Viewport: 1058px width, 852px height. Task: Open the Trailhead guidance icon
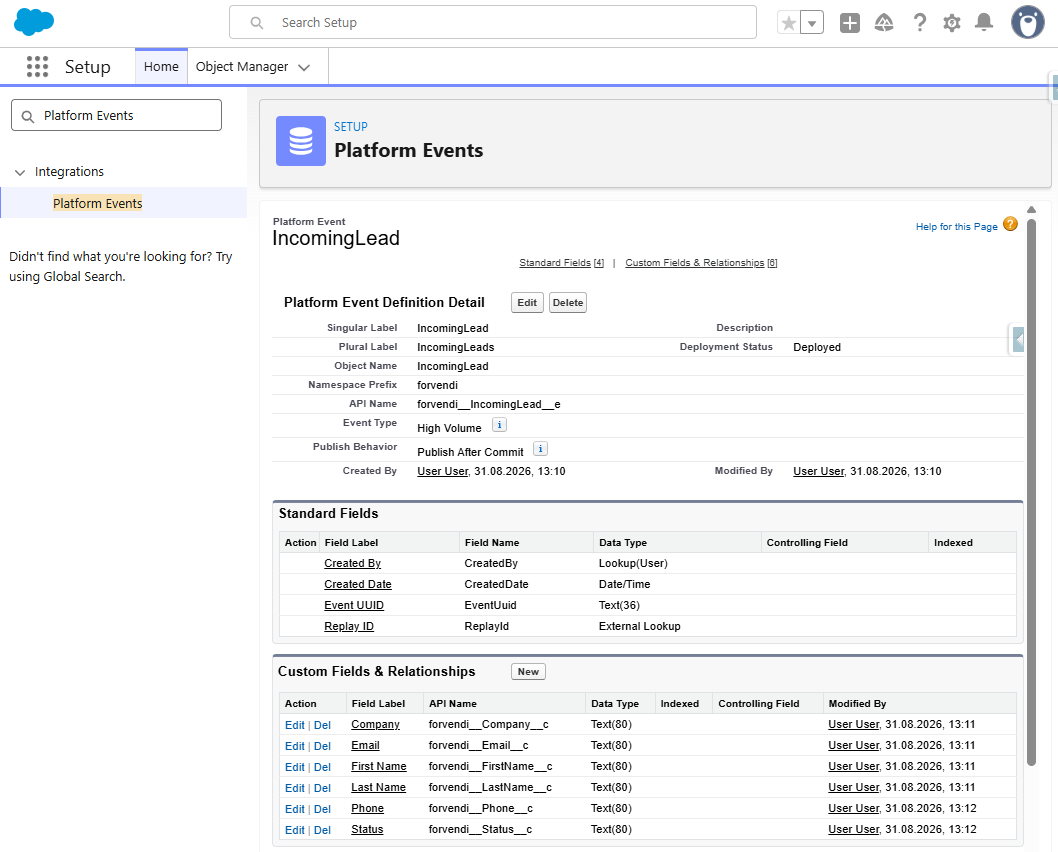coord(884,23)
